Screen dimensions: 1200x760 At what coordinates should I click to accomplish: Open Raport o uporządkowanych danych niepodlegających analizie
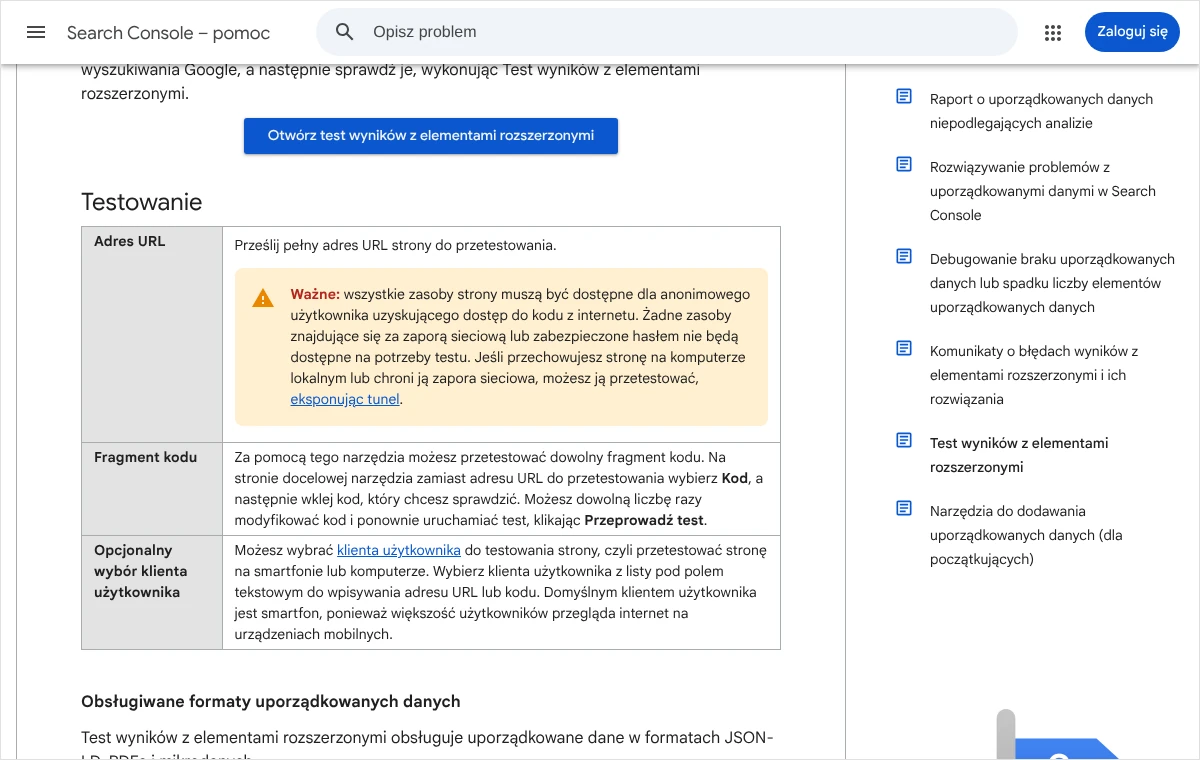click(x=1041, y=111)
